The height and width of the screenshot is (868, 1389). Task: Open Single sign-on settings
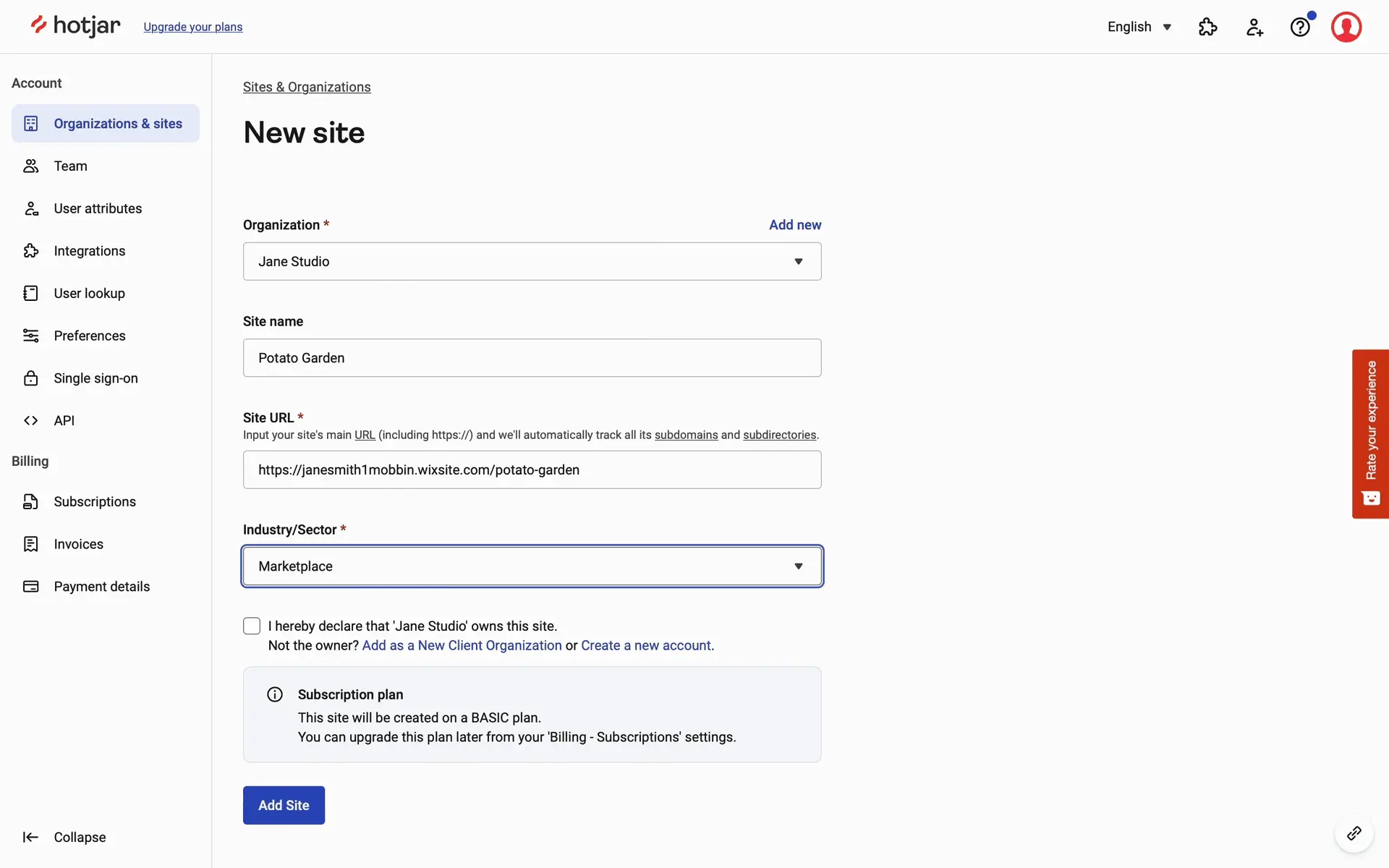(95, 378)
